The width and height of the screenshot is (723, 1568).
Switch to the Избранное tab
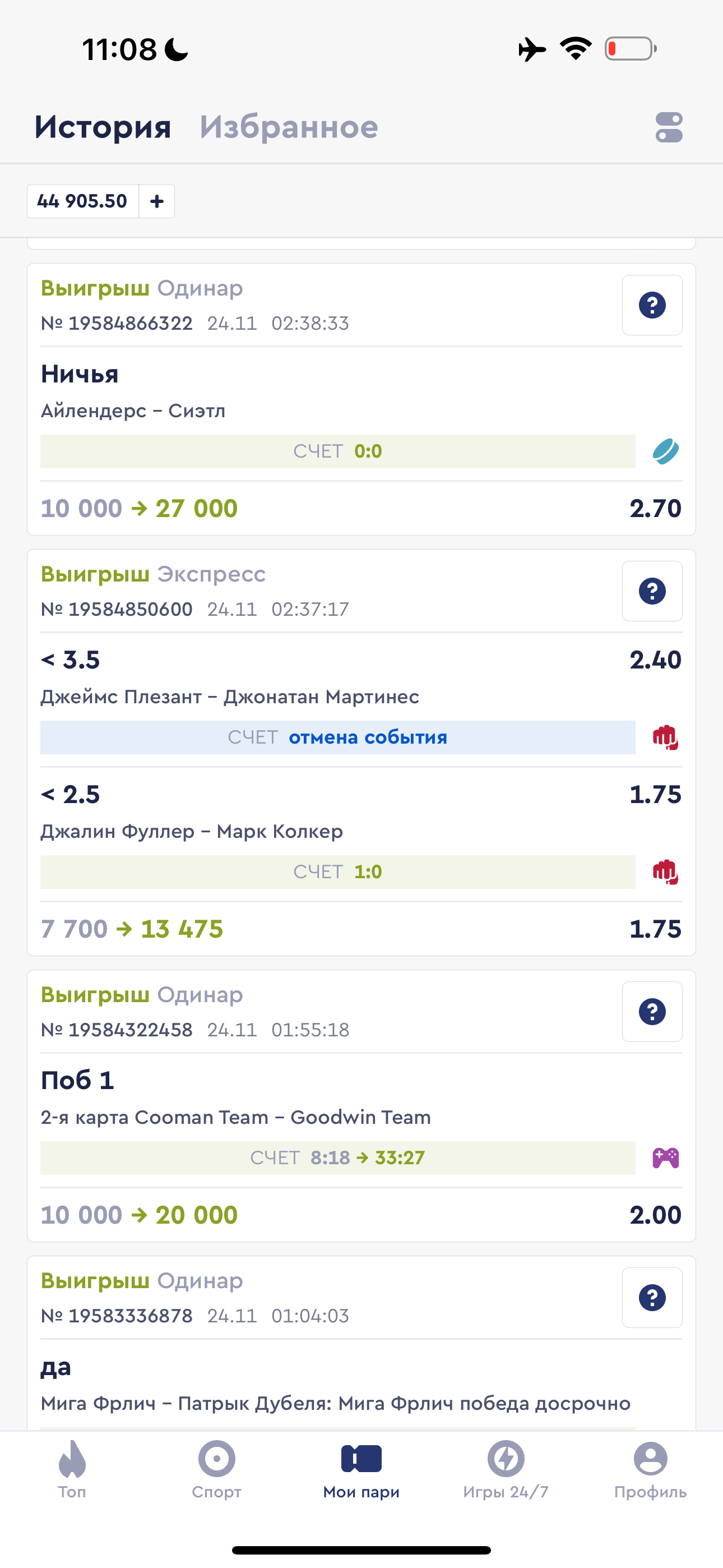289,127
